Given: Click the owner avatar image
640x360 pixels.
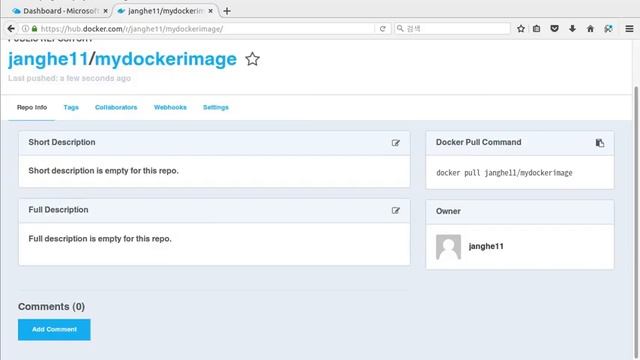Looking at the screenshot, I should pyautogui.click(x=448, y=247).
